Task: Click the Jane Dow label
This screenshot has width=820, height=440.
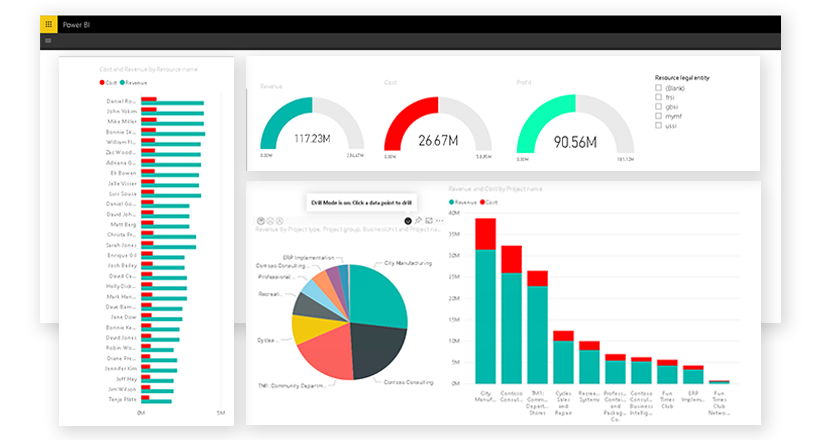Action: [123, 317]
